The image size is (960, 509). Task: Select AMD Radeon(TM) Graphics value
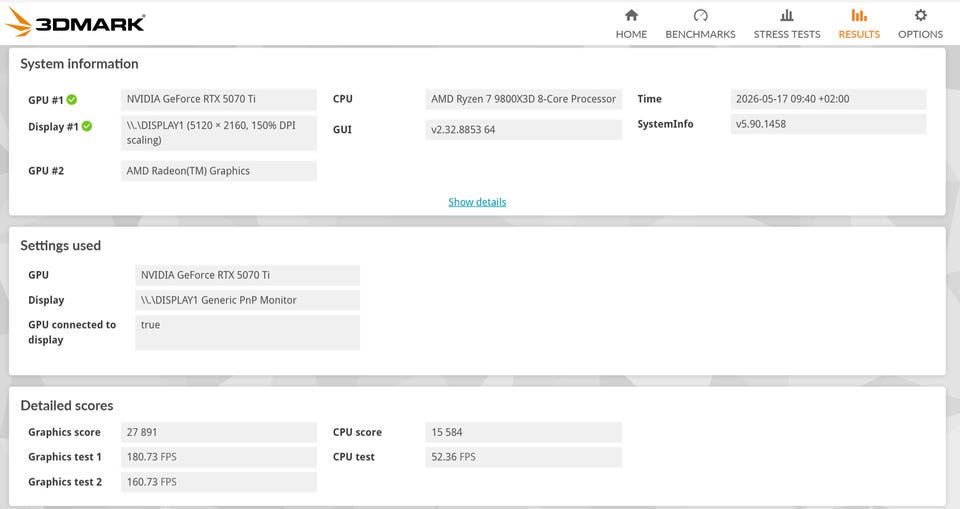point(219,171)
